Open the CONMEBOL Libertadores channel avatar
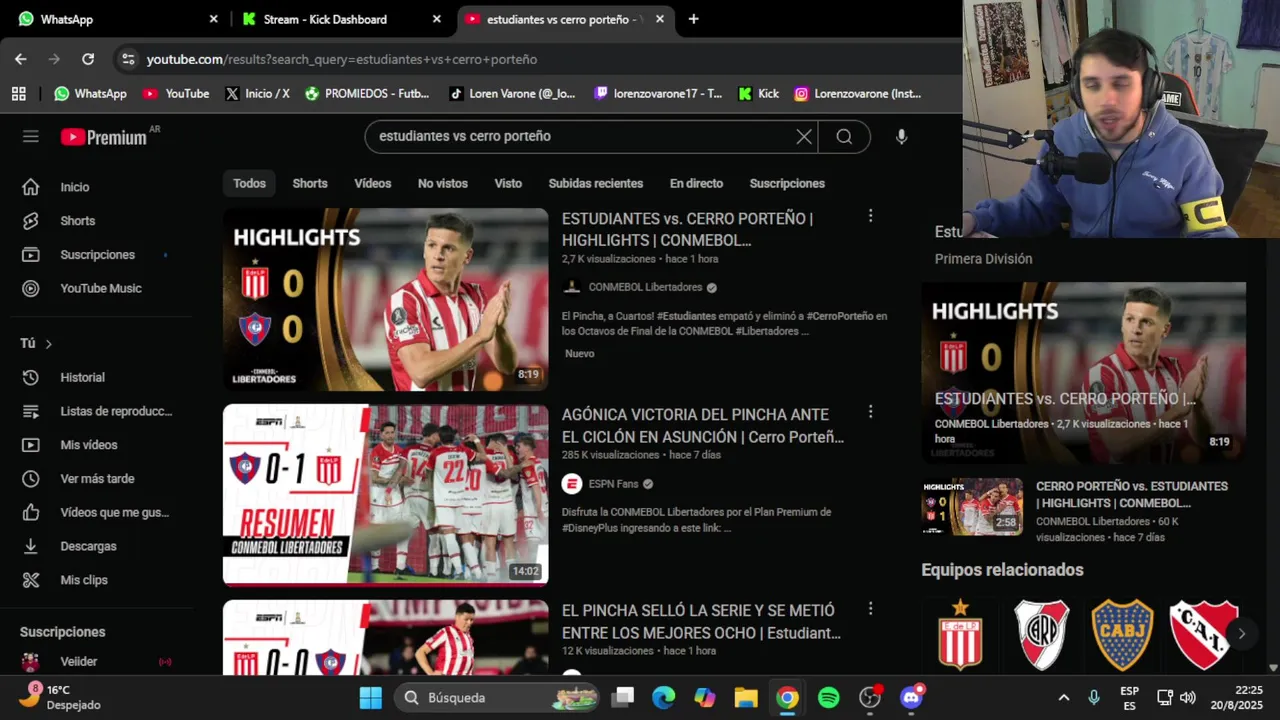The image size is (1280, 720). click(572, 287)
